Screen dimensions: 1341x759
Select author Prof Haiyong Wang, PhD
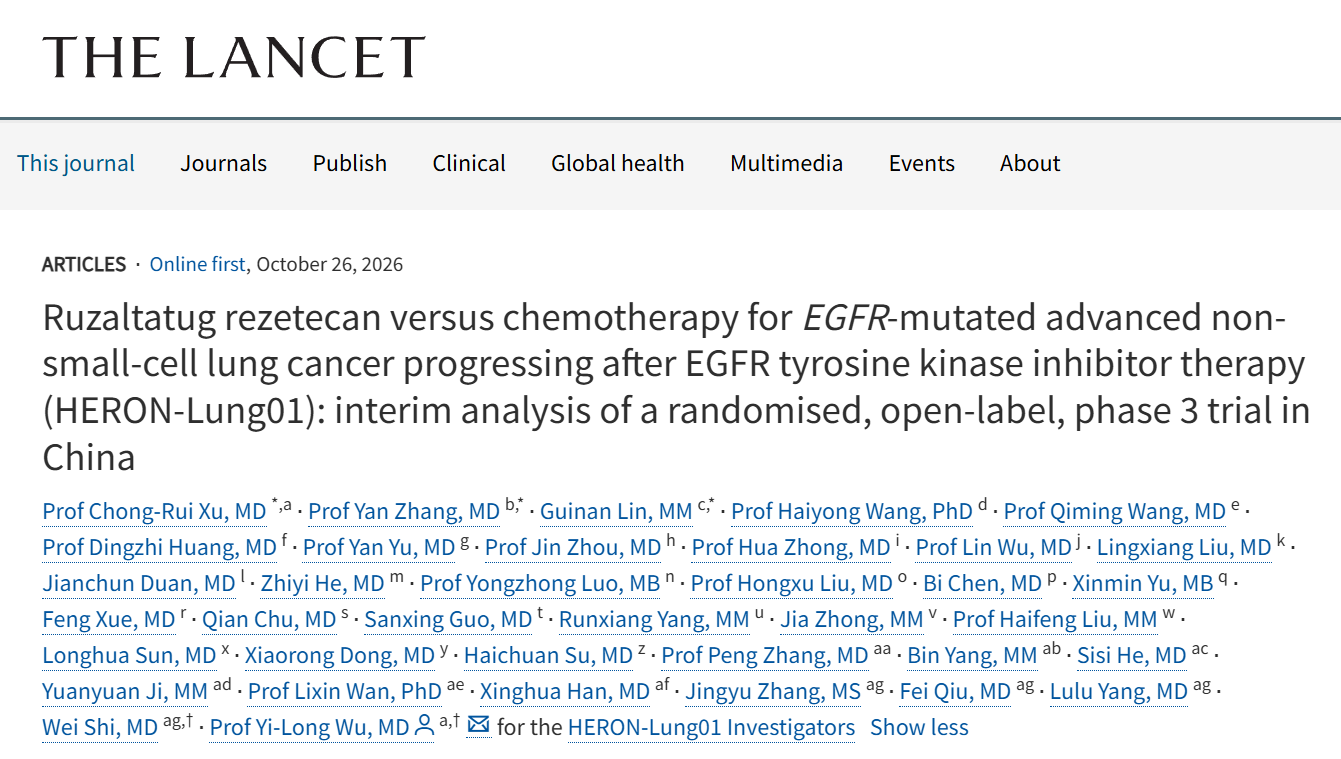[x=852, y=511]
